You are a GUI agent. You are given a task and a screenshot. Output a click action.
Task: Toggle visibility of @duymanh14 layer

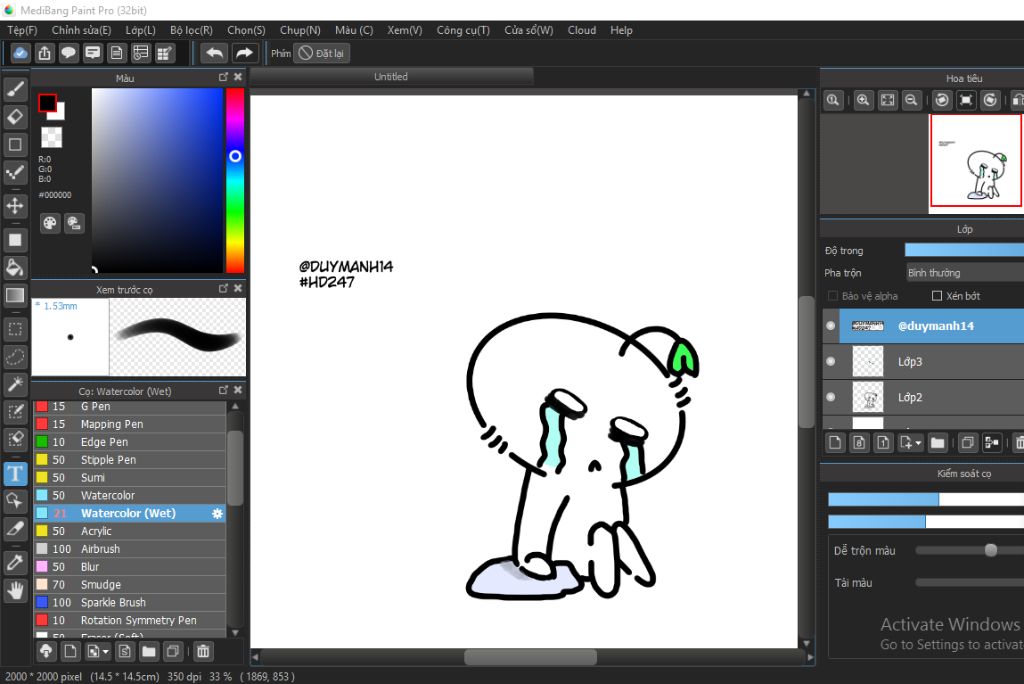[x=831, y=326]
